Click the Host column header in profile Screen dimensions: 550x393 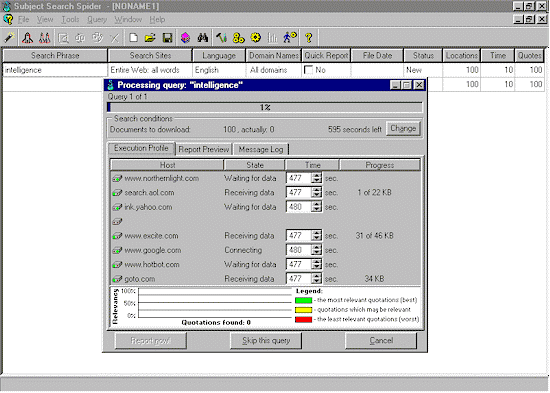[167, 165]
